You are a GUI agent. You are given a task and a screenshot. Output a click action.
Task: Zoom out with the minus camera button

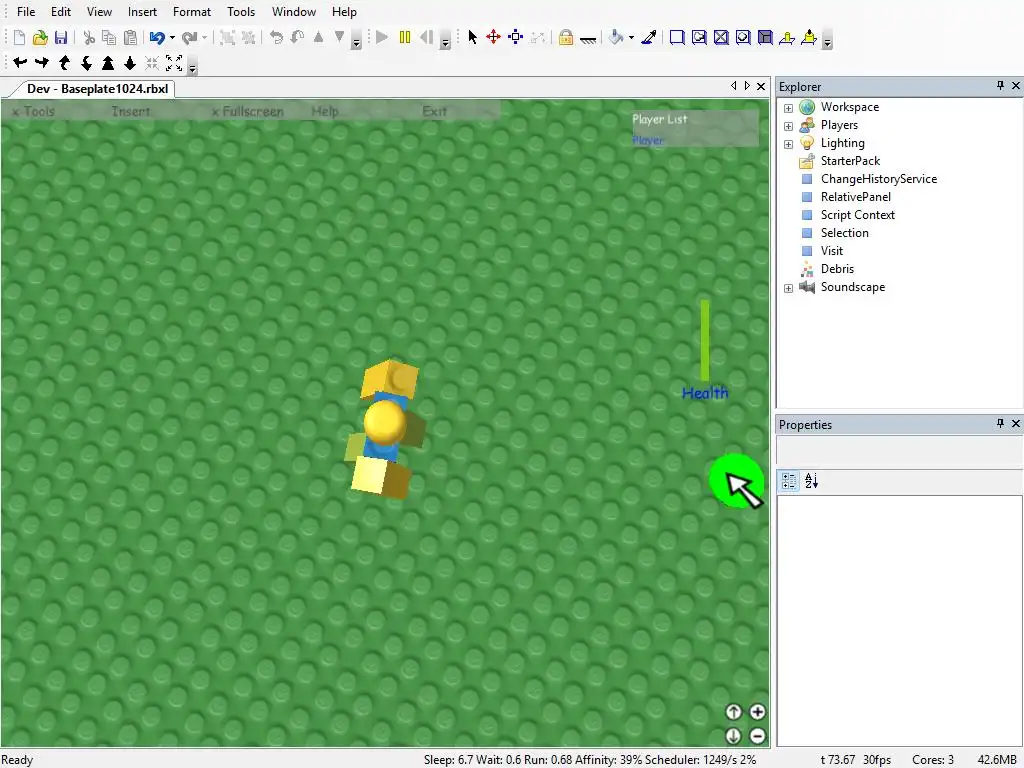[758, 736]
